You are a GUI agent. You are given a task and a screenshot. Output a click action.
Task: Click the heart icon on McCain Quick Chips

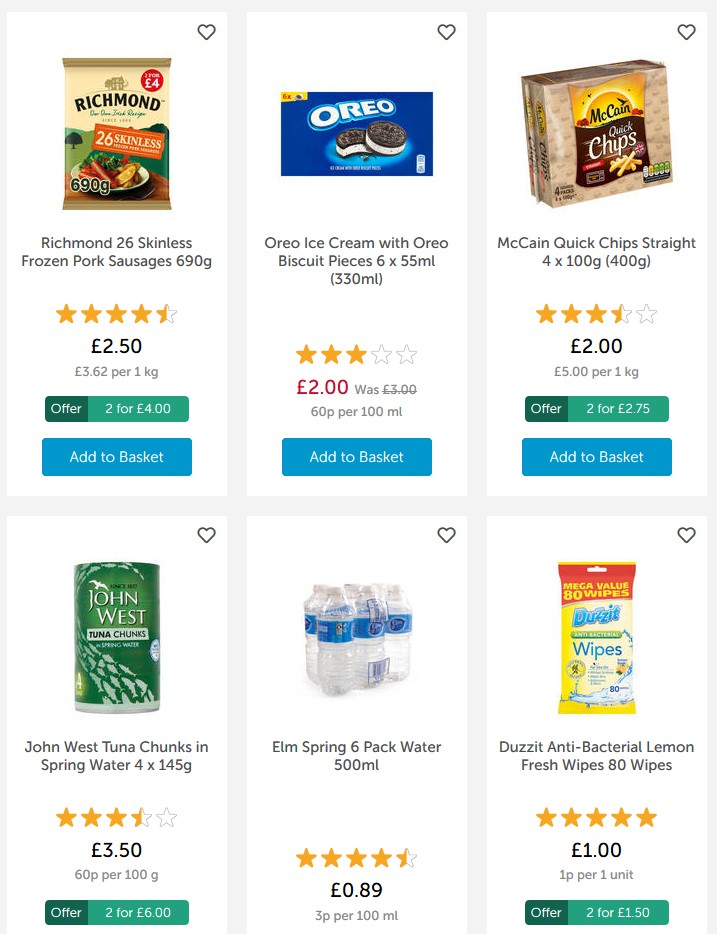point(686,32)
